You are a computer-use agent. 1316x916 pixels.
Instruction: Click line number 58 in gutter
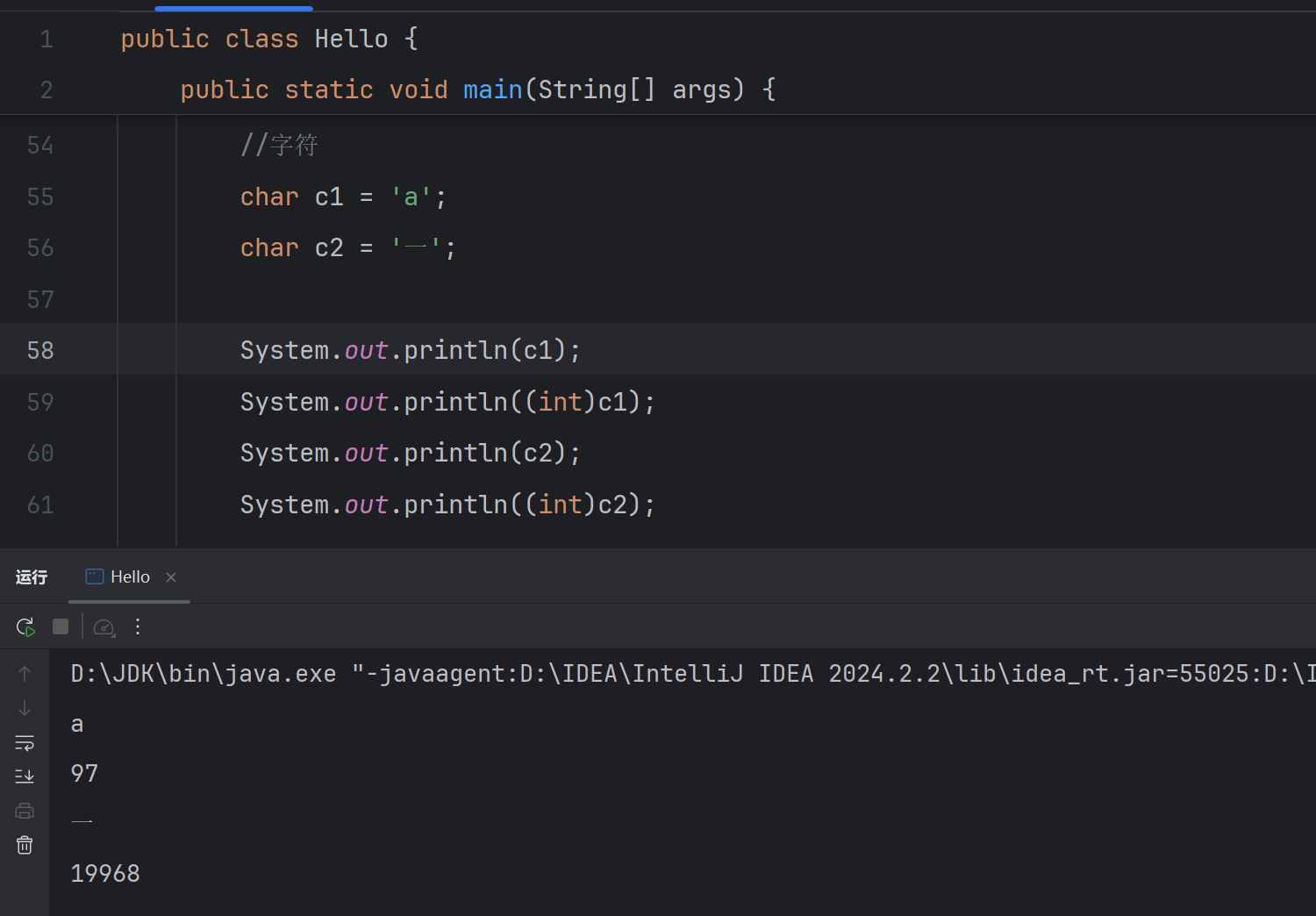[x=40, y=350]
